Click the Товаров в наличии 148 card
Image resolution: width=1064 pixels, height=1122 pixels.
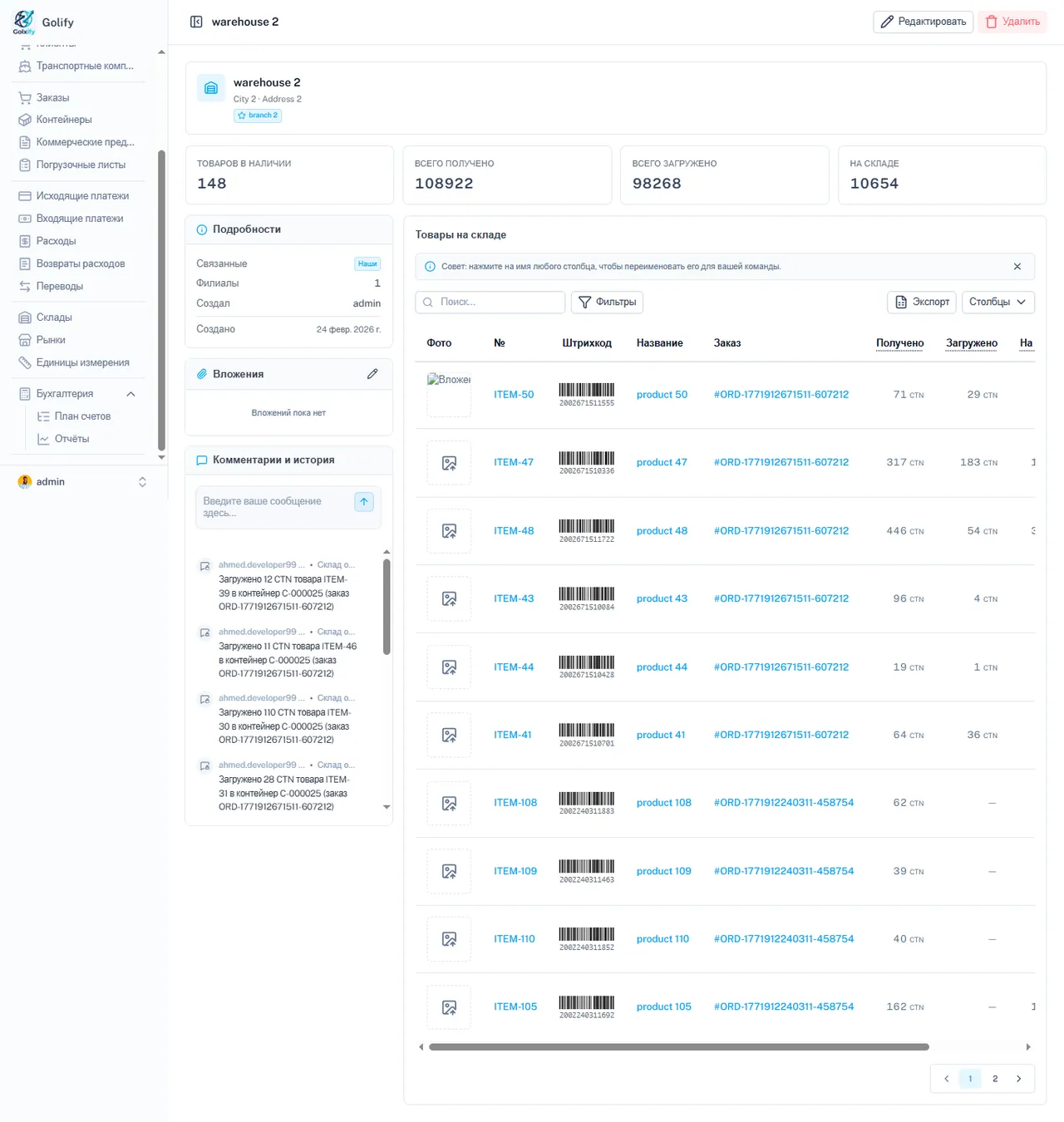[289, 175]
